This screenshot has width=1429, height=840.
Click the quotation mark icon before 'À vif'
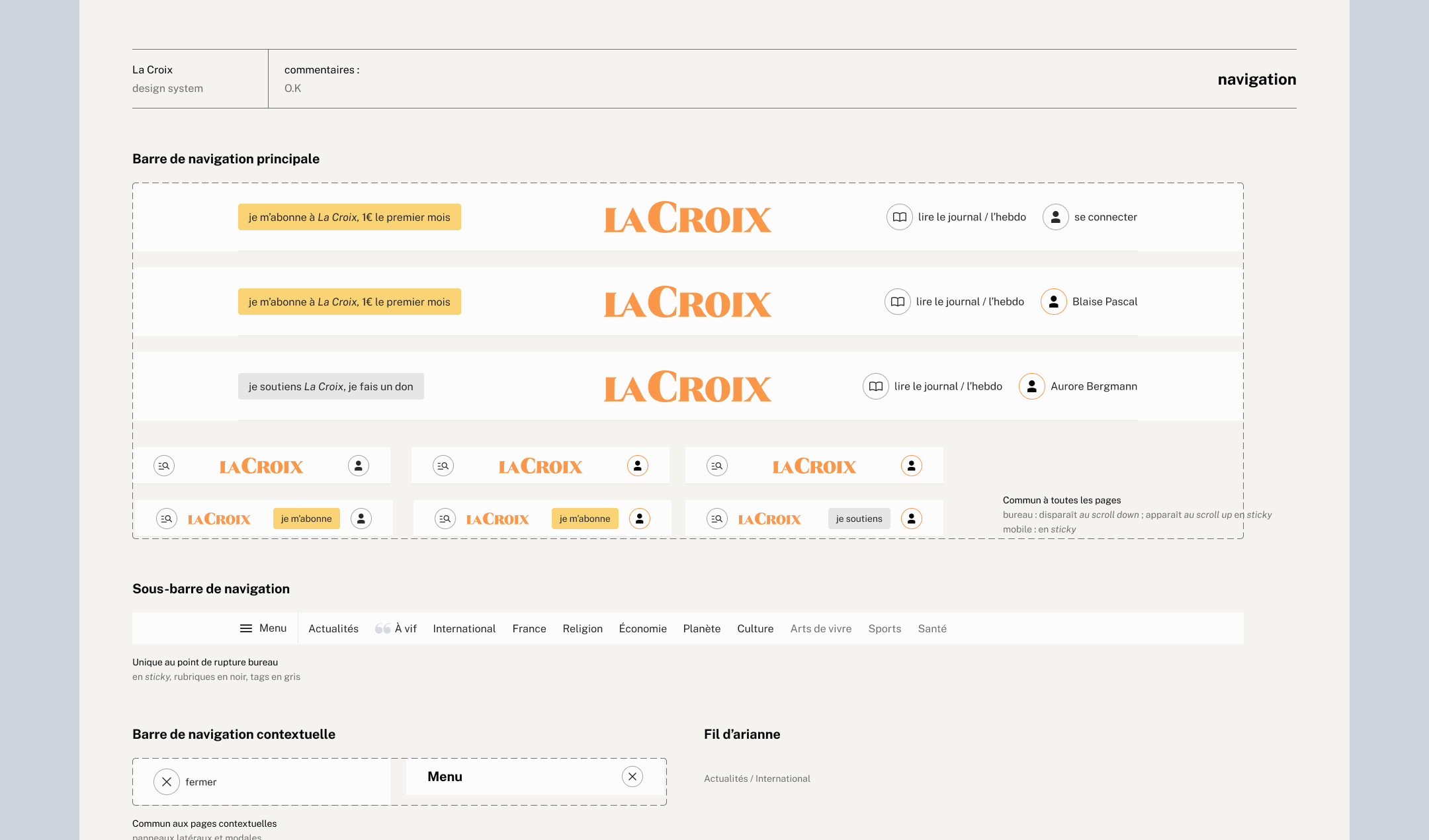pyautogui.click(x=383, y=628)
